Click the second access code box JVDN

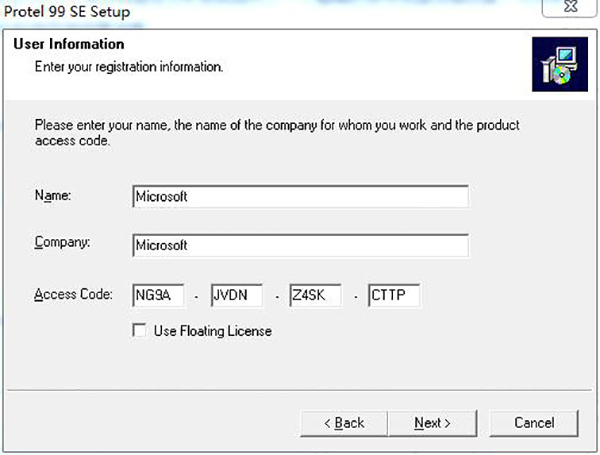point(236,296)
